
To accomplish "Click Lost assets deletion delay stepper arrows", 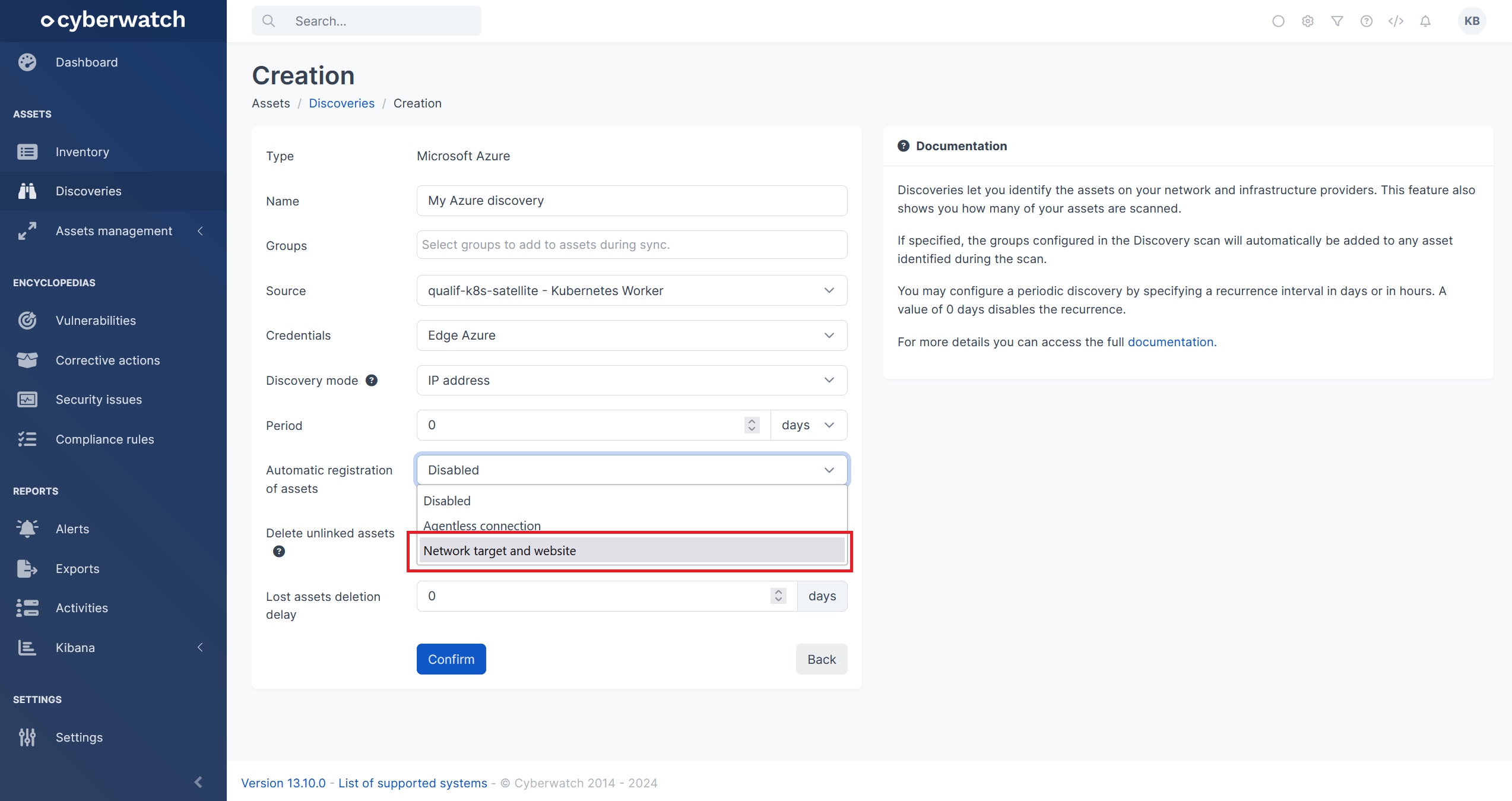I will click(x=778, y=596).
